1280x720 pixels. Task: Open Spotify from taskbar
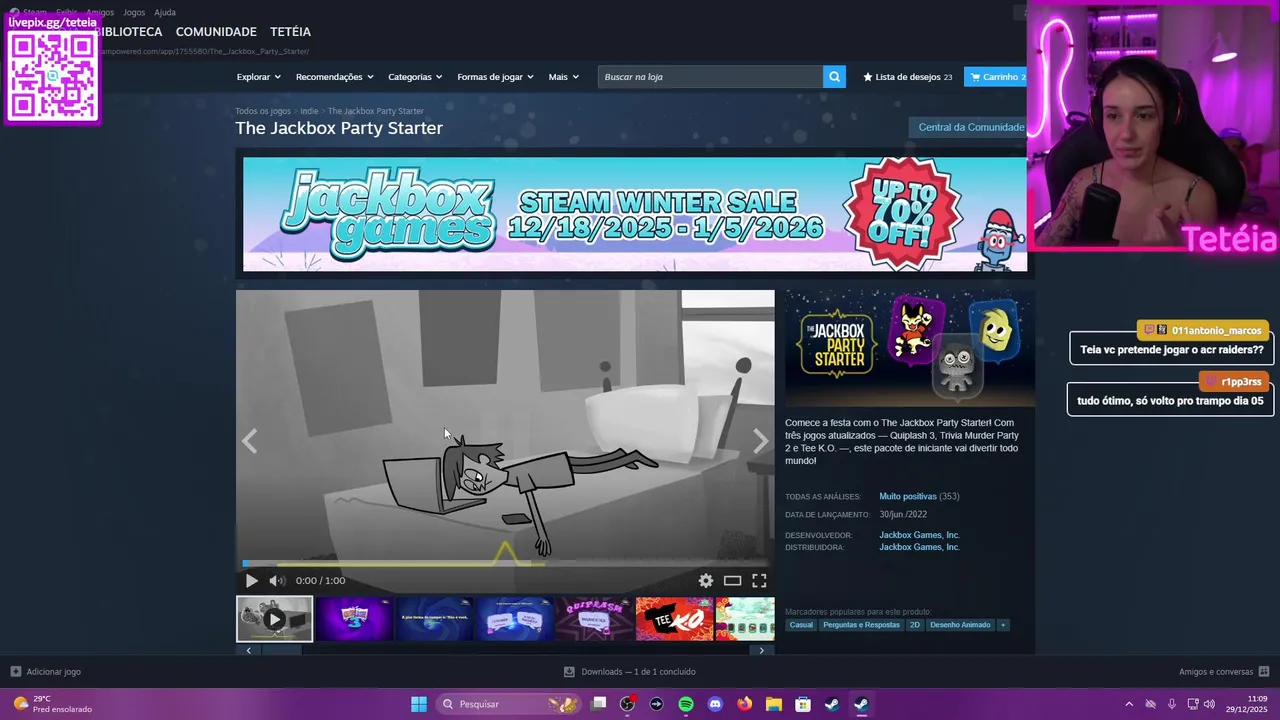686,704
